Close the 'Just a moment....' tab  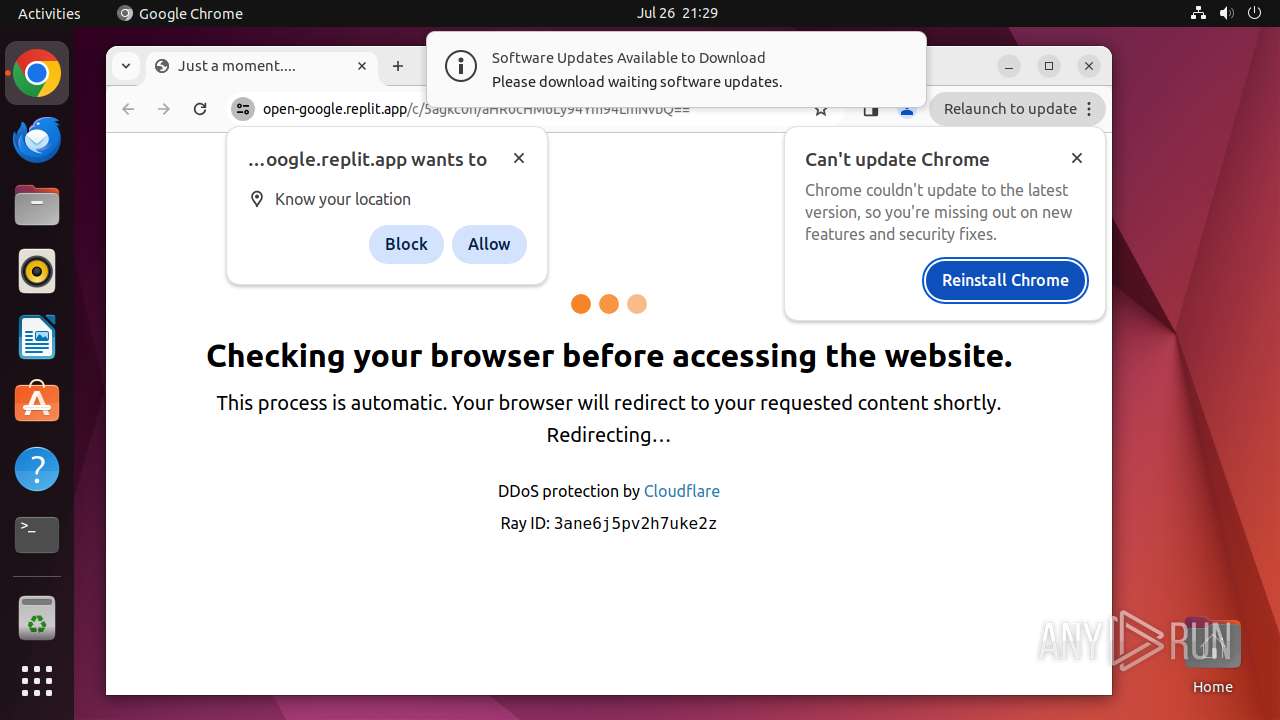tap(362, 66)
